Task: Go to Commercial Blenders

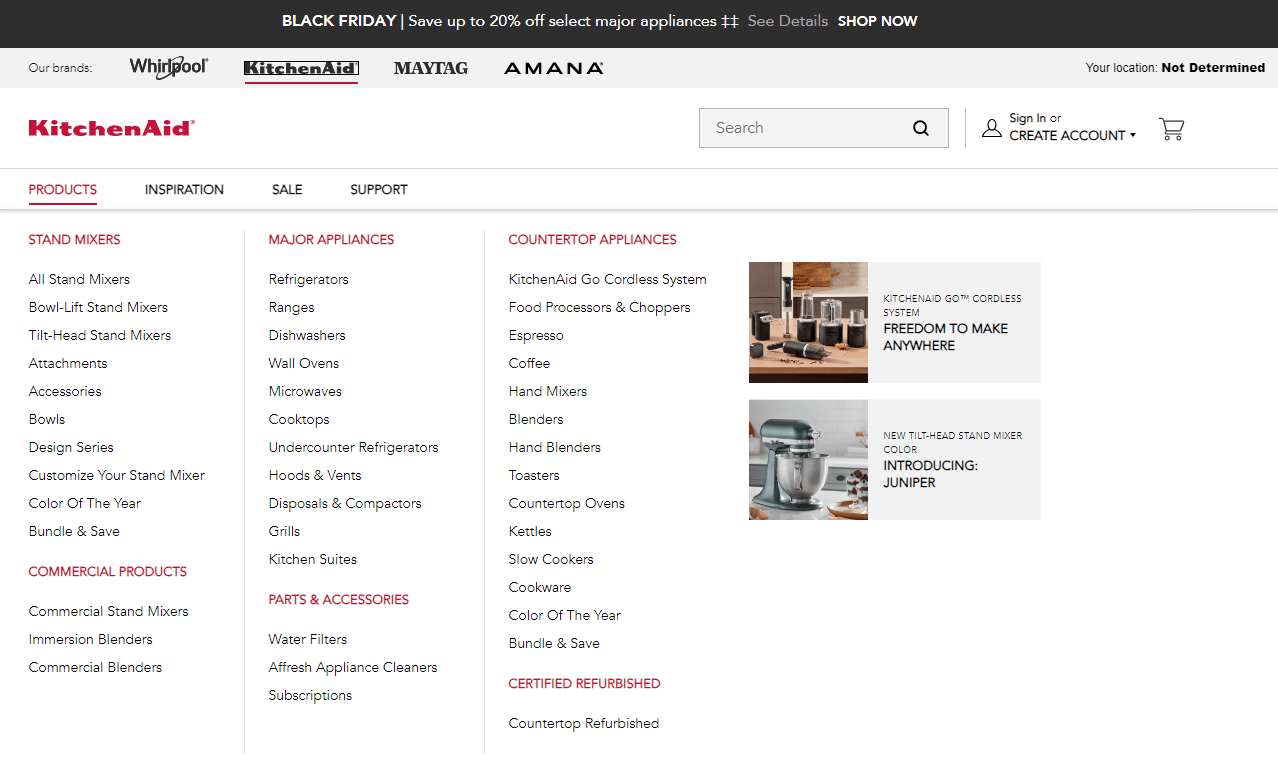Action: tap(95, 667)
